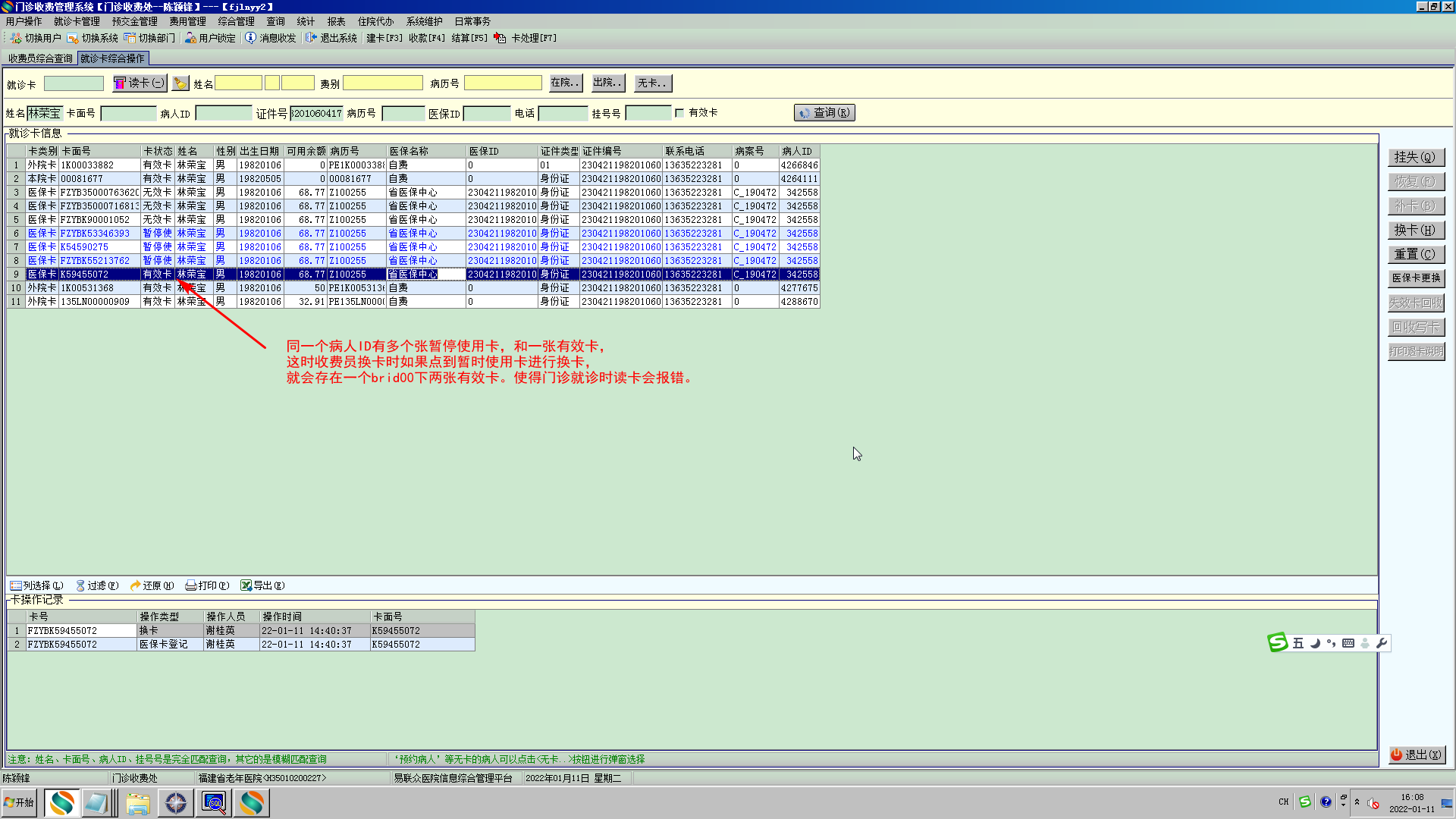This screenshot has width=1456, height=819.
Task: Open 消息收发 messages icon
Action: (x=250, y=38)
